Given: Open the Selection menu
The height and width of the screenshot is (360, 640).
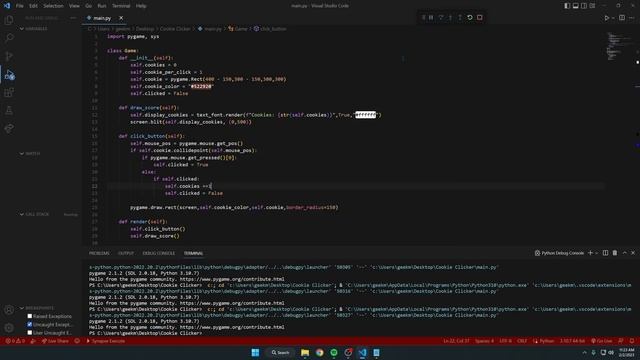Looking at the screenshot, I should (x=53, y=6).
